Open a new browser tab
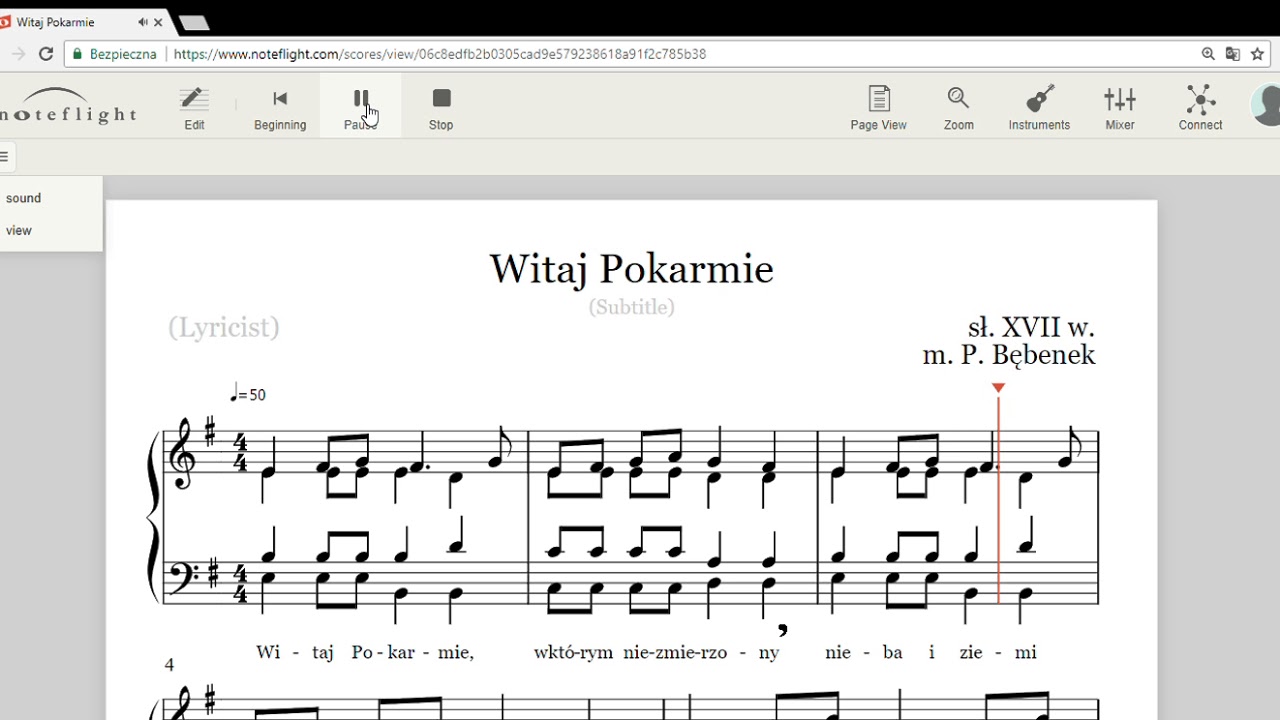Image resolution: width=1280 pixels, height=720 pixels. pyautogui.click(x=193, y=23)
